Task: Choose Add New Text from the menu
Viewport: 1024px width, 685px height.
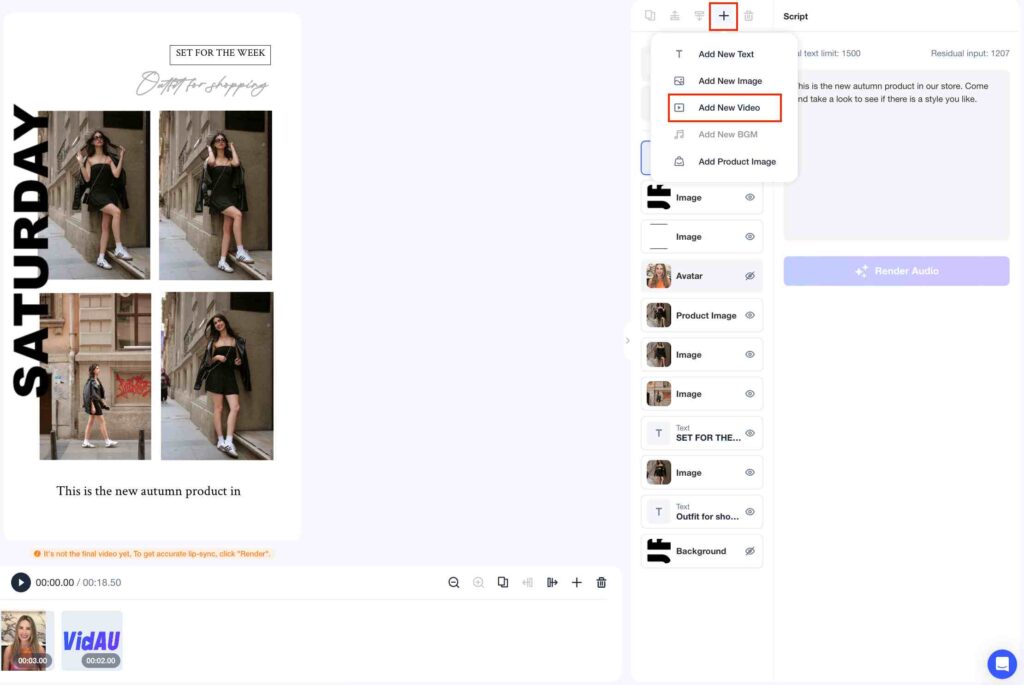Action: coord(725,54)
